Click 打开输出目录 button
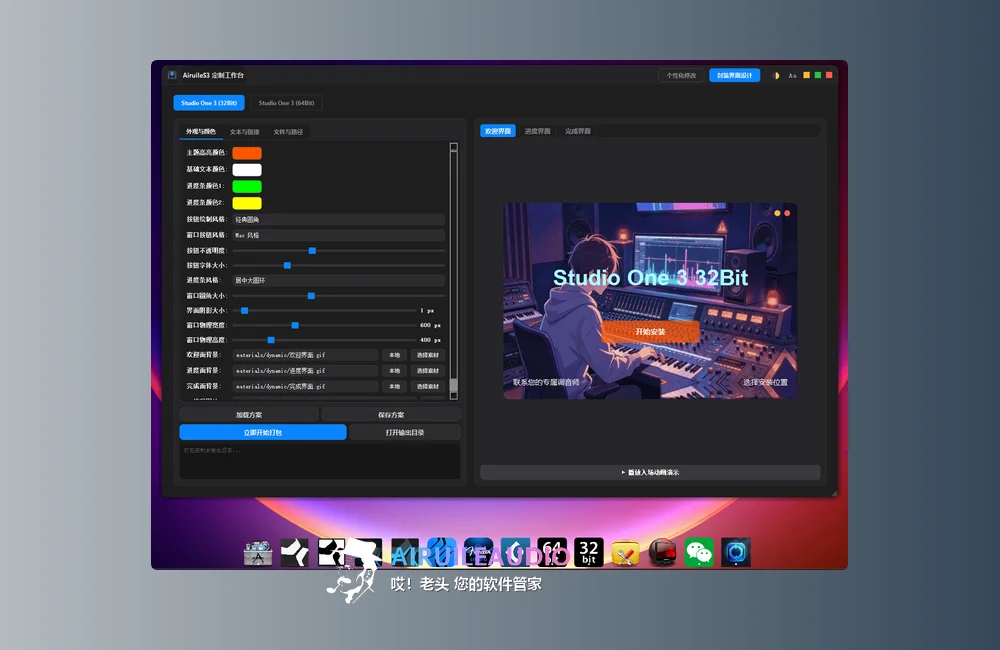Screen dimensions: 1000x650 405,432
